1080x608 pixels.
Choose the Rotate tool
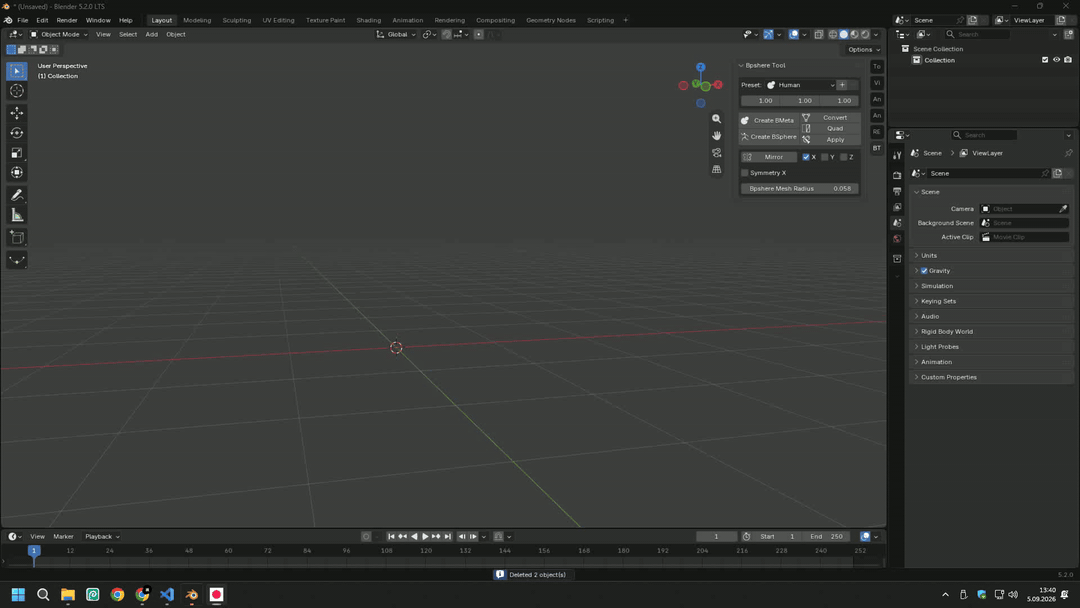(x=17, y=133)
